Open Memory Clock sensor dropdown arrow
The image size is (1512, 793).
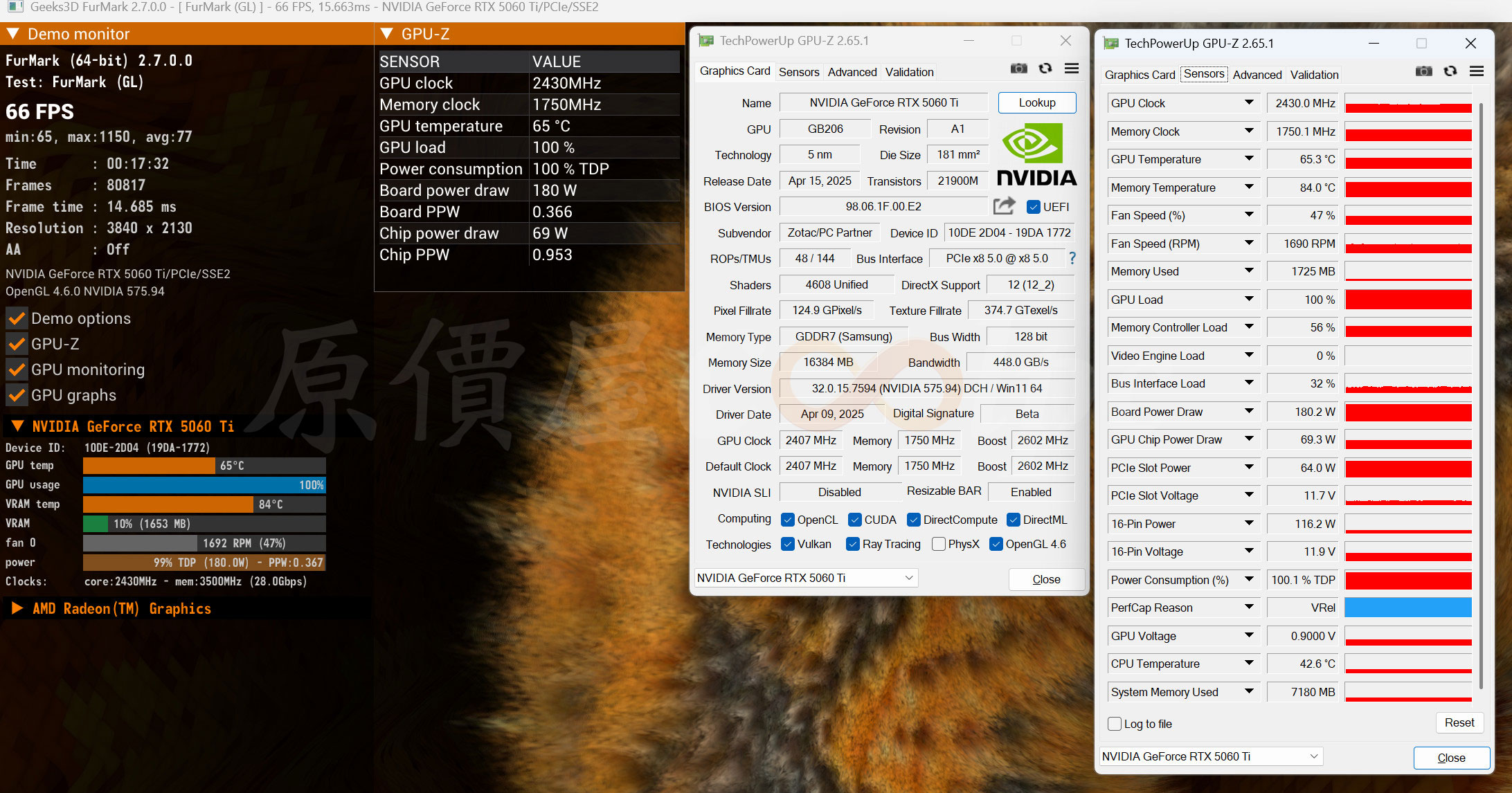[x=1248, y=131]
